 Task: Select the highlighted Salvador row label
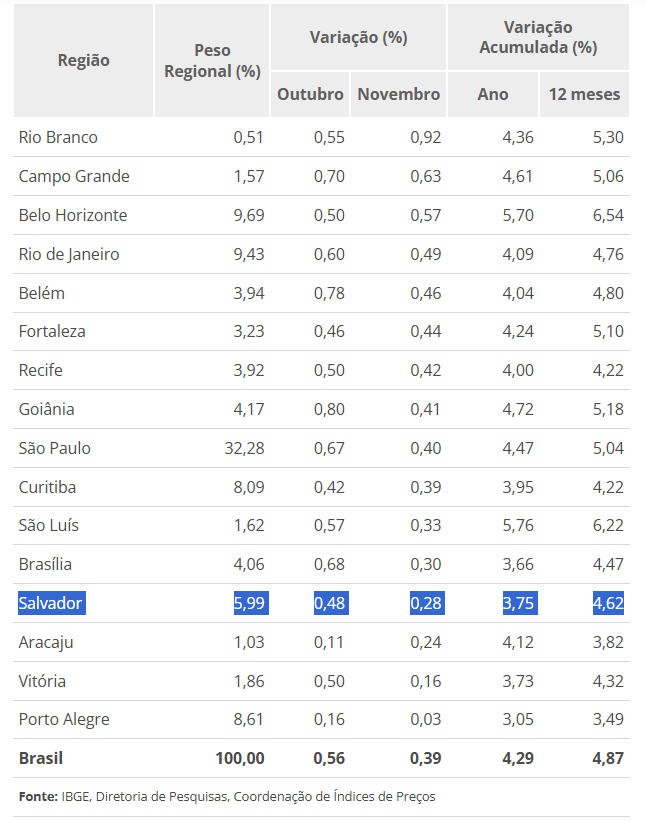tap(51, 603)
